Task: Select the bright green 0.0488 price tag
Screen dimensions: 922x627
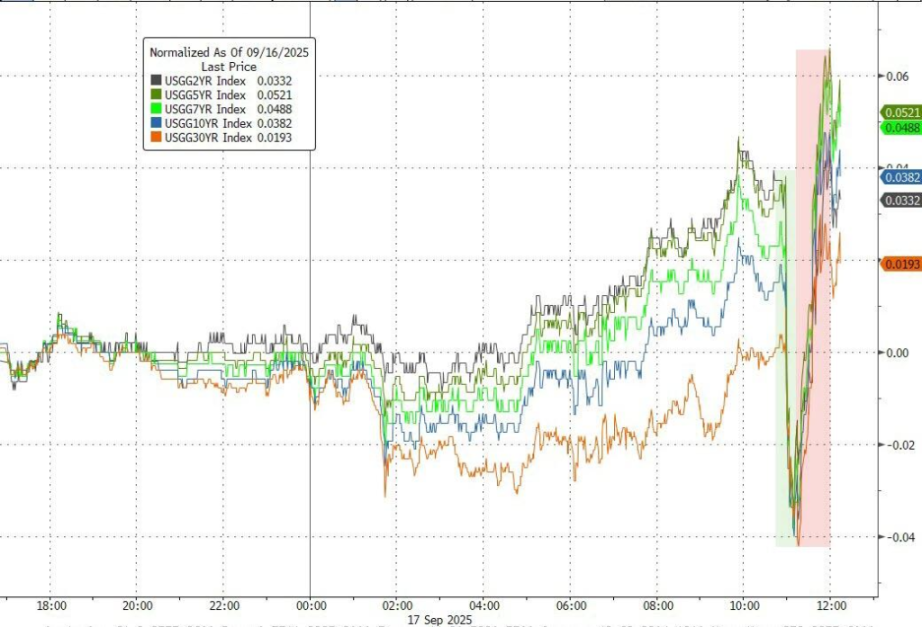Action: coord(900,127)
